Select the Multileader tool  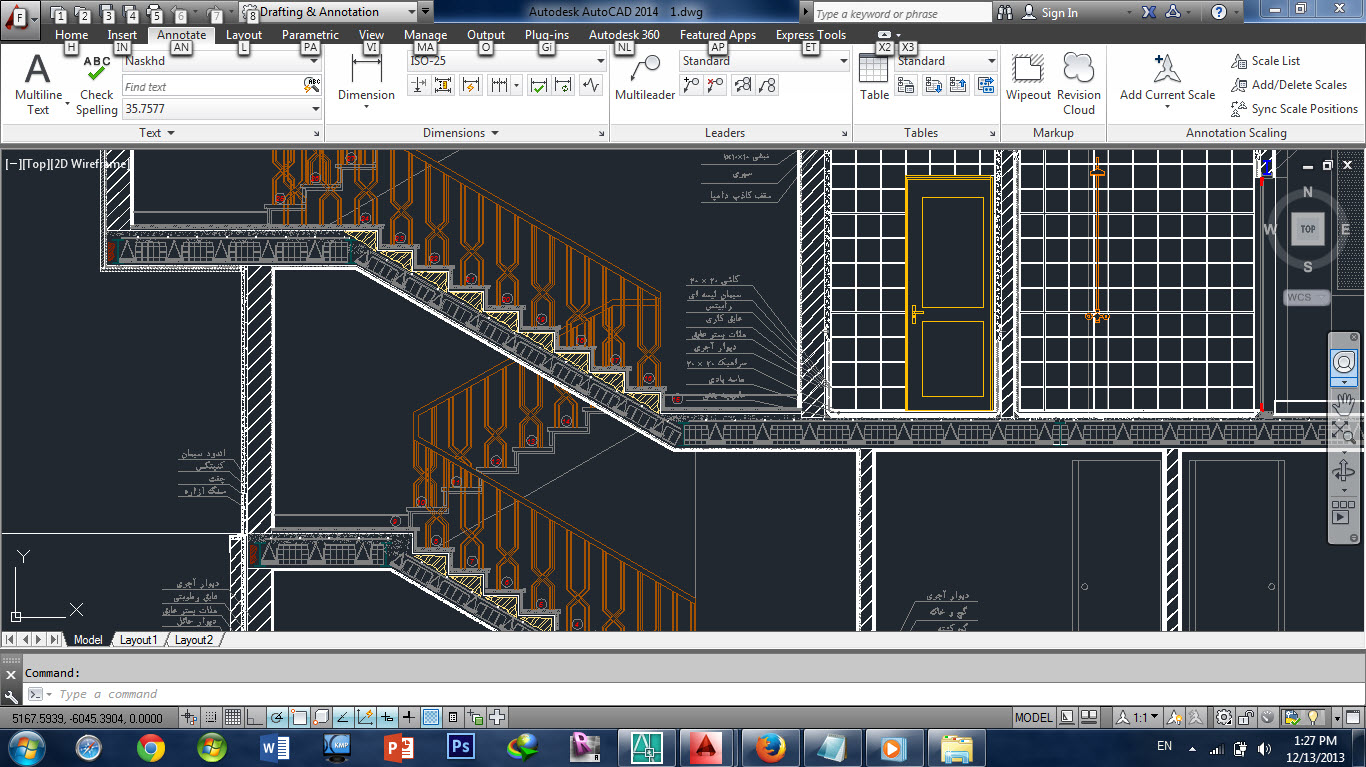(x=644, y=78)
